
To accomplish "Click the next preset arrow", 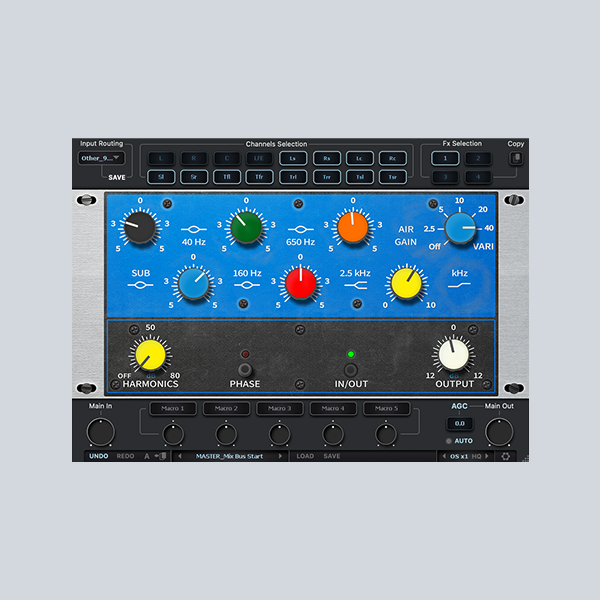I will click(280, 456).
